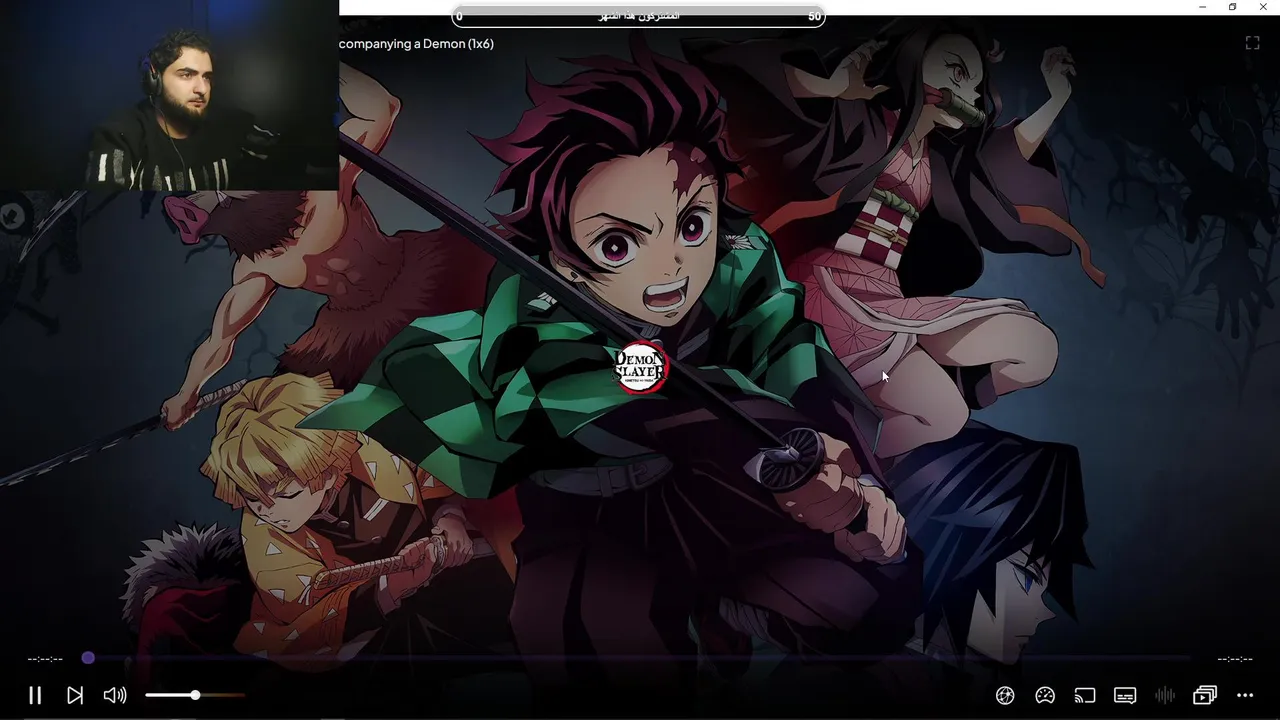Open the three-dots more options menu

1245,695
